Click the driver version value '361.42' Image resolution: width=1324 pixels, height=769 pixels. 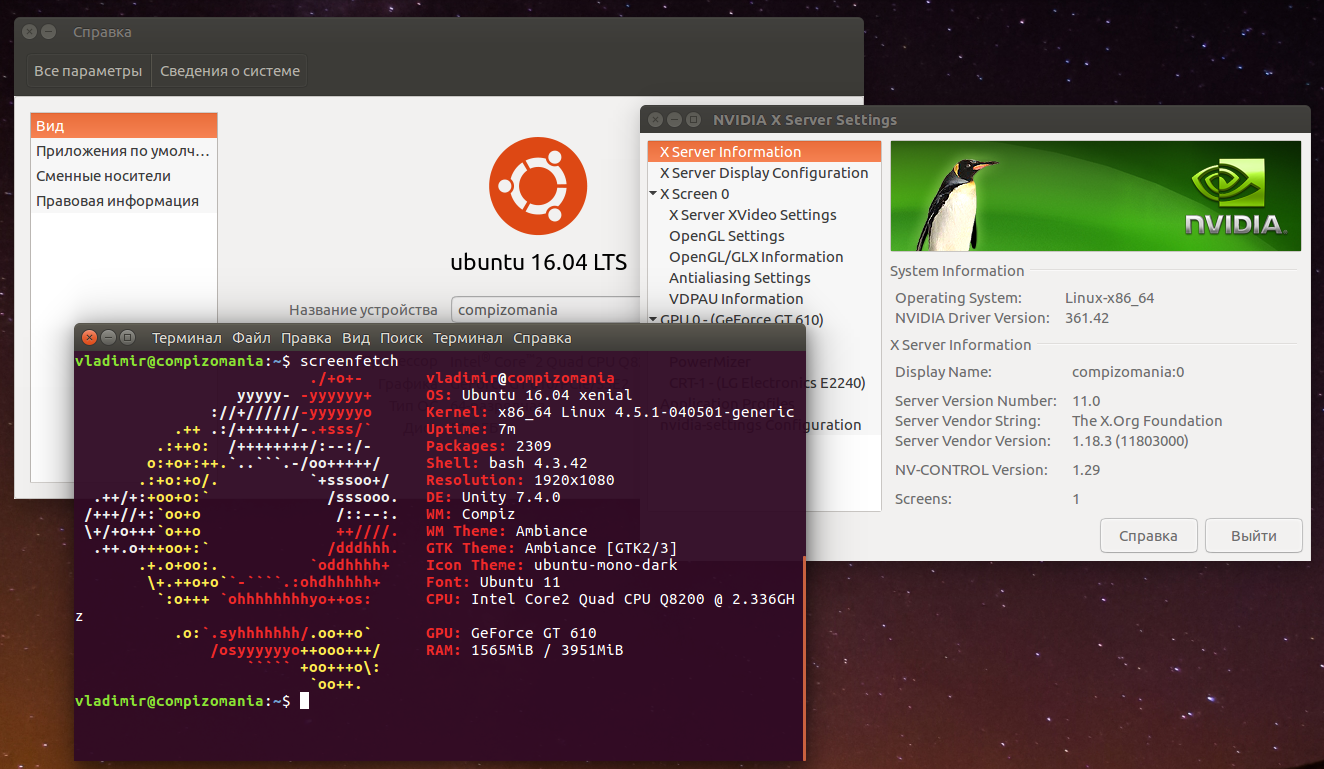click(1087, 318)
